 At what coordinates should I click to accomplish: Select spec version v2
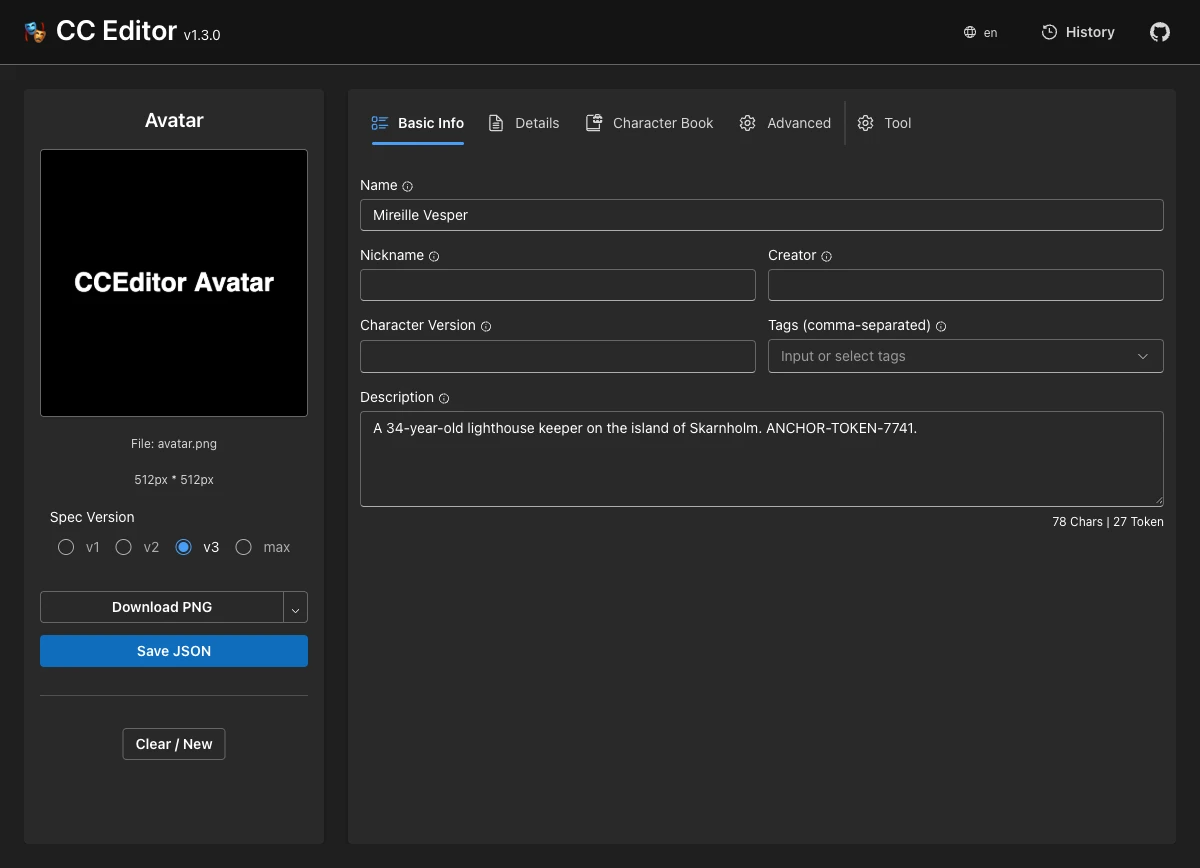click(124, 547)
